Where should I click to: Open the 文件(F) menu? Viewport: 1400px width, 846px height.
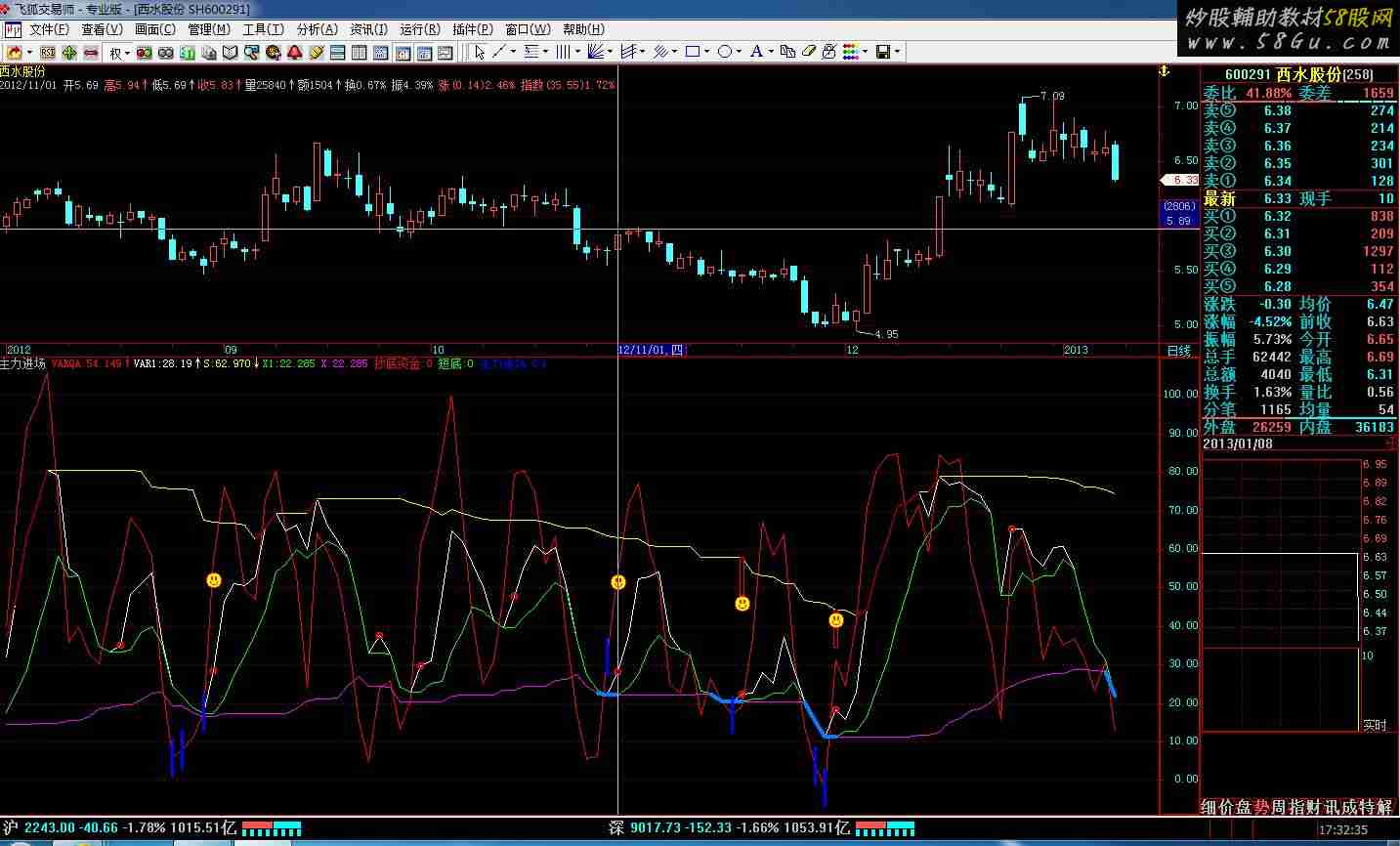(x=48, y=29)
